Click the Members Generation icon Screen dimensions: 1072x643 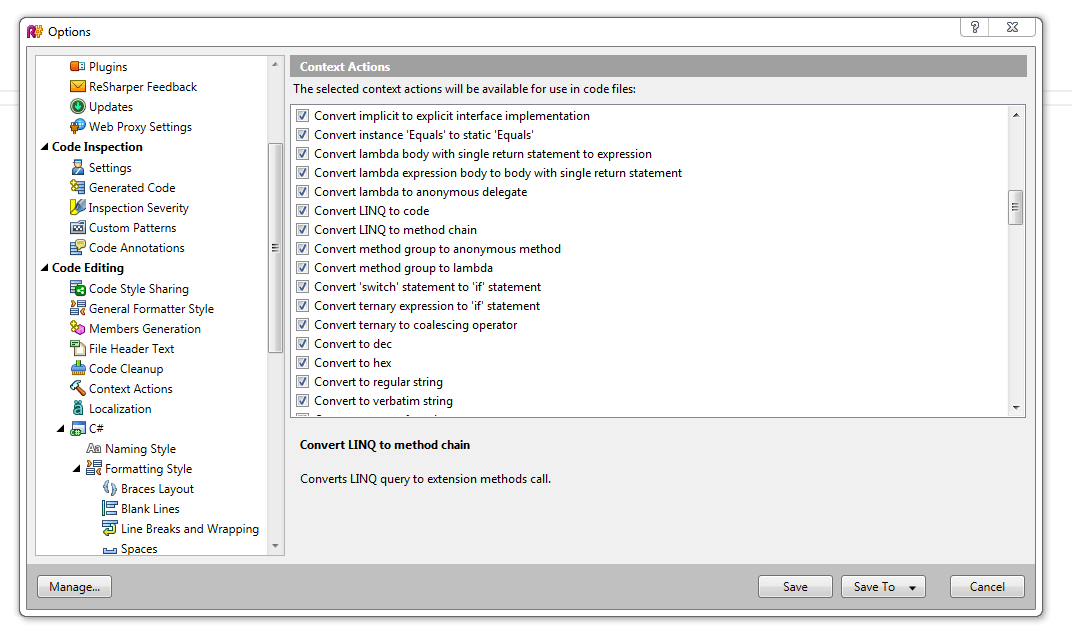(x=77, y=328)
